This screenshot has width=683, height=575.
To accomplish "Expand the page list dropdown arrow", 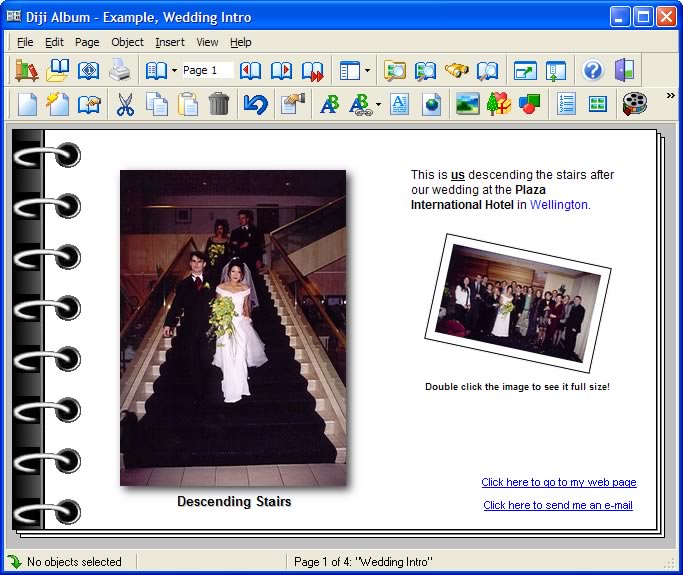I will 174,71.
